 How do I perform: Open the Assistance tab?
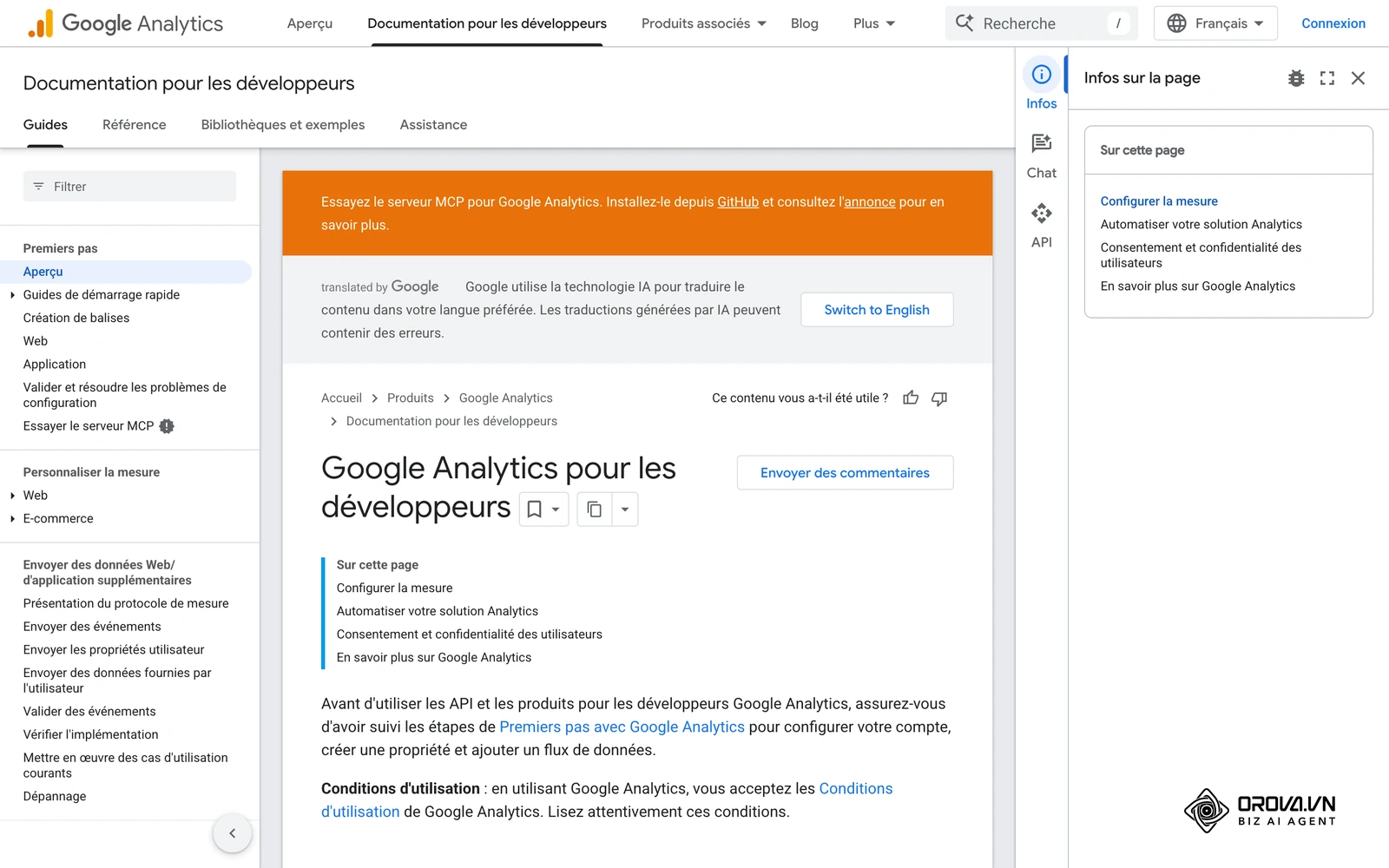[x=433, y=125]
